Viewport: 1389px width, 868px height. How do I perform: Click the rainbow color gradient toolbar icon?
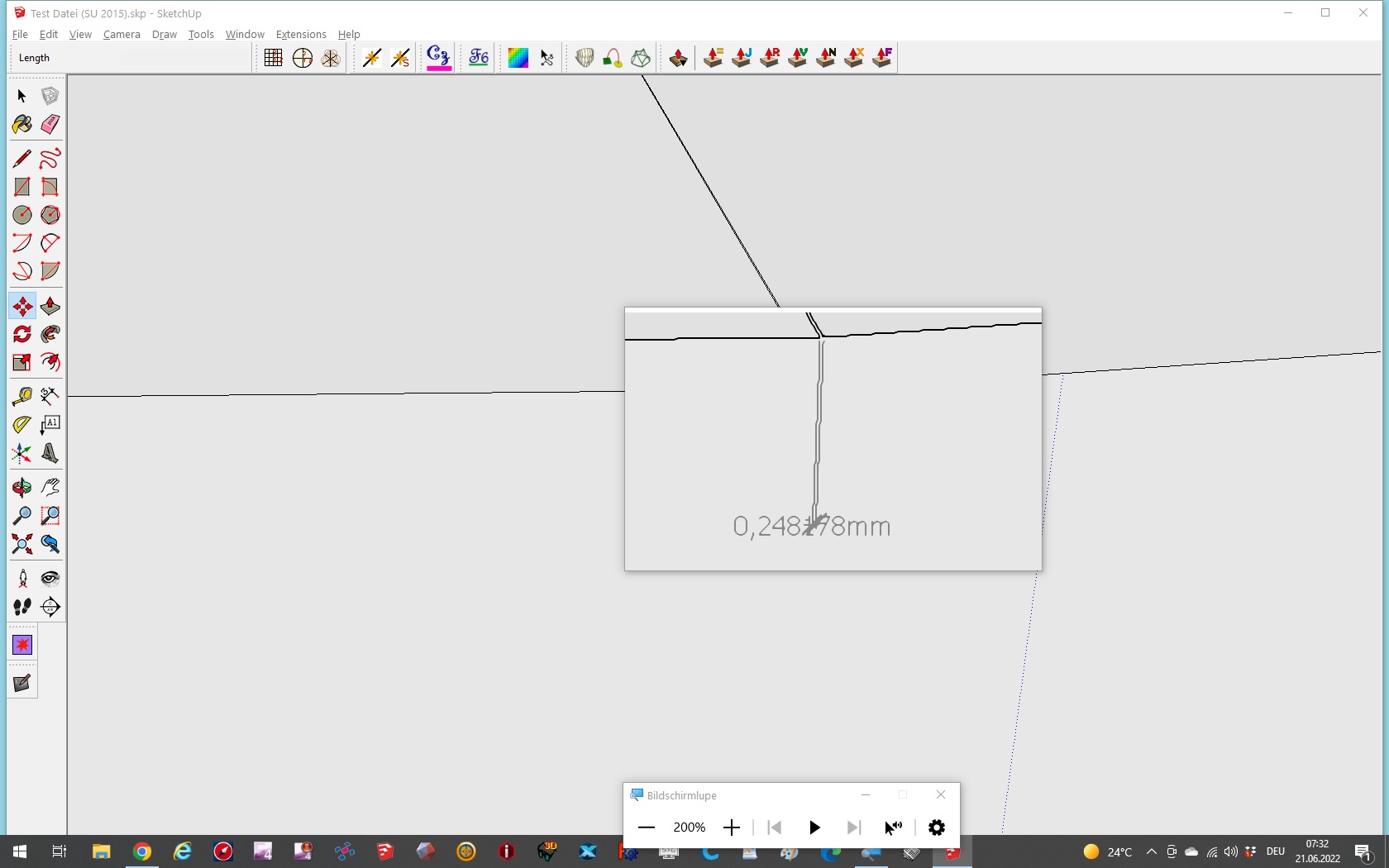[518, 58]
